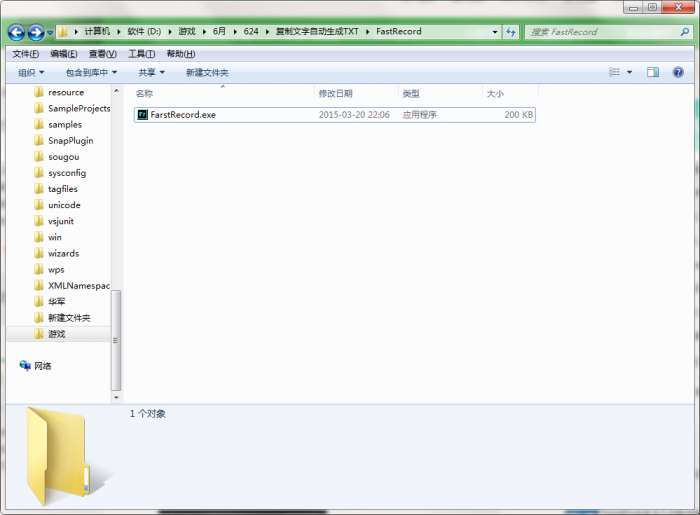Select the win folder in the tree
The width and height of the screenshot is (700, 515).
54,237
